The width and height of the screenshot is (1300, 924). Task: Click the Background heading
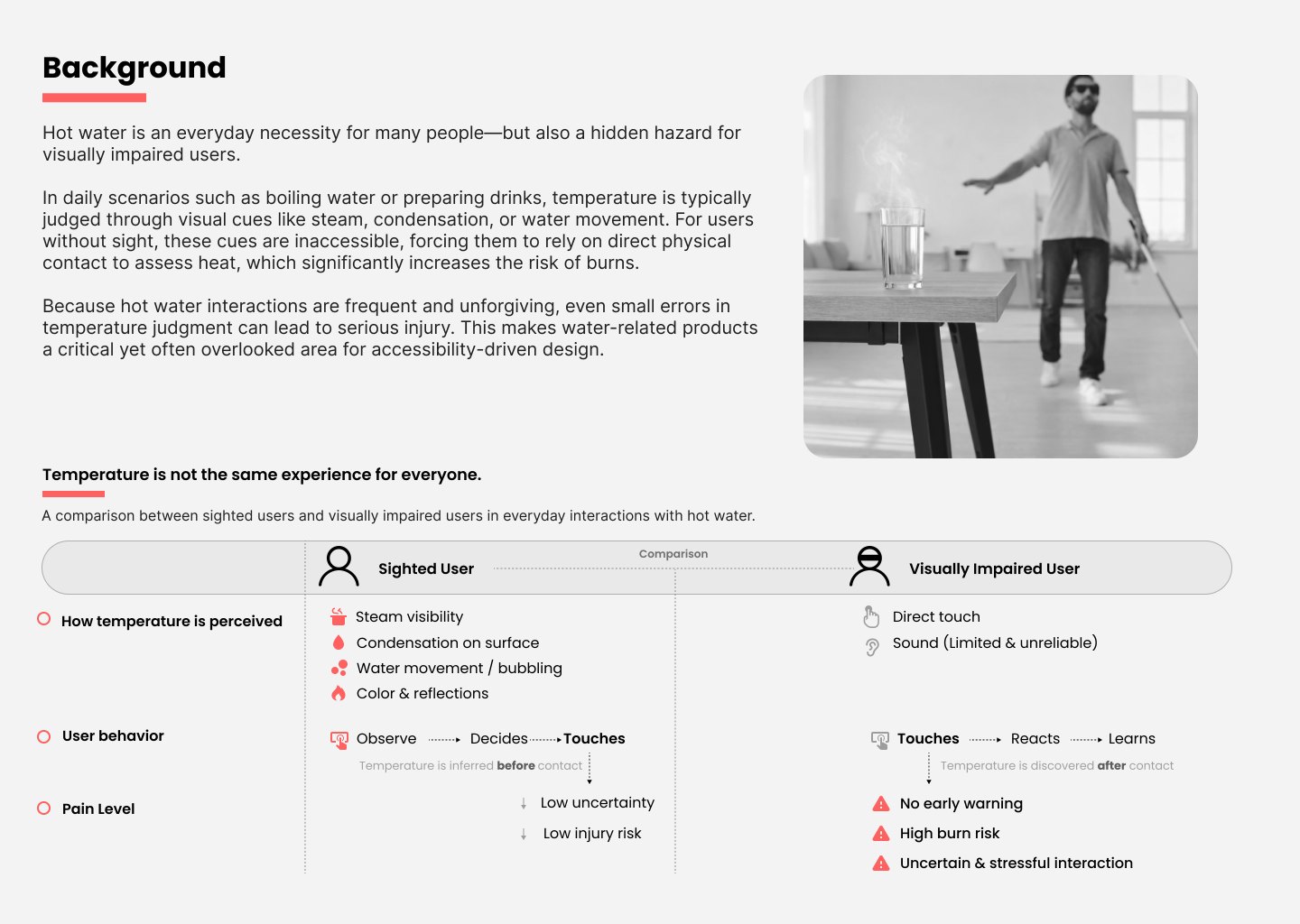tap(135, 68)
